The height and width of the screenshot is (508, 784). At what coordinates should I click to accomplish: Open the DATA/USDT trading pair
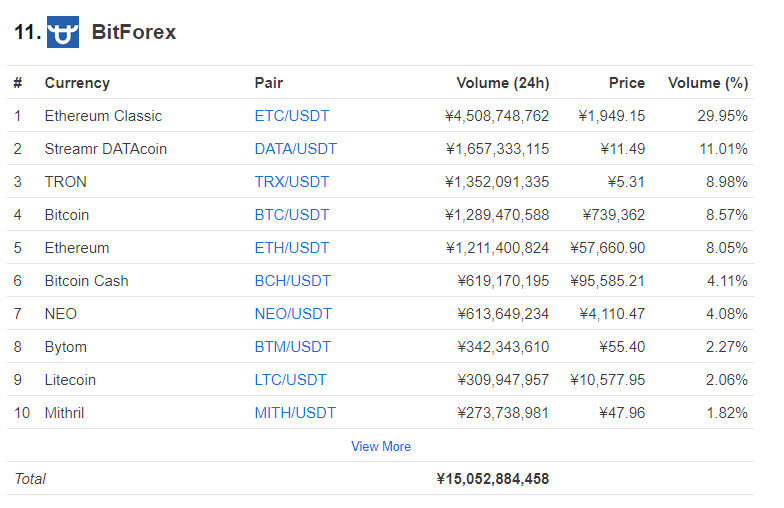pyautogui.click(x=295, y=149)
